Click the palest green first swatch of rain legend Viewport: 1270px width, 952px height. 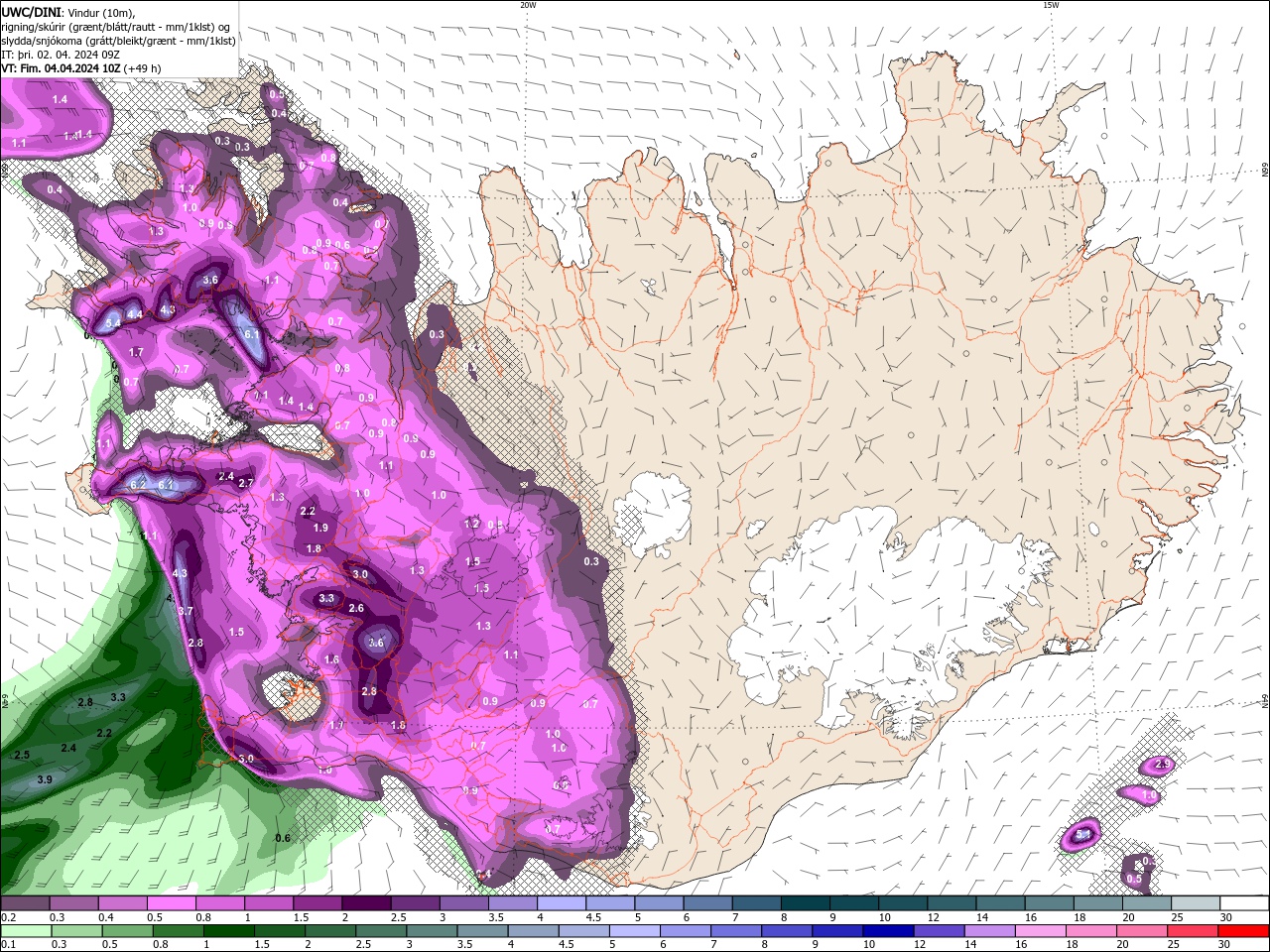[24, 931]
